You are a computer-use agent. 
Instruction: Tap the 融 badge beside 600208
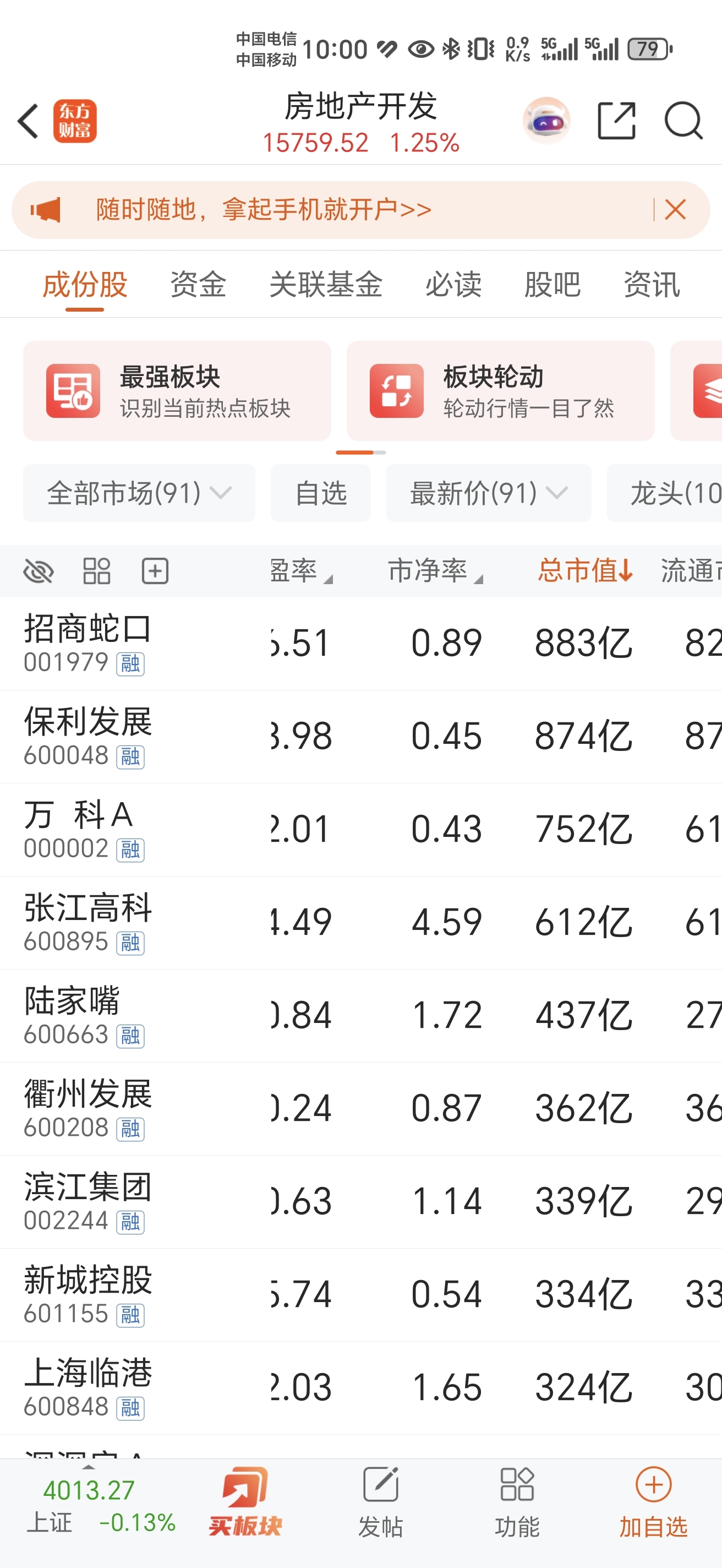click(x=130, y=1129)
